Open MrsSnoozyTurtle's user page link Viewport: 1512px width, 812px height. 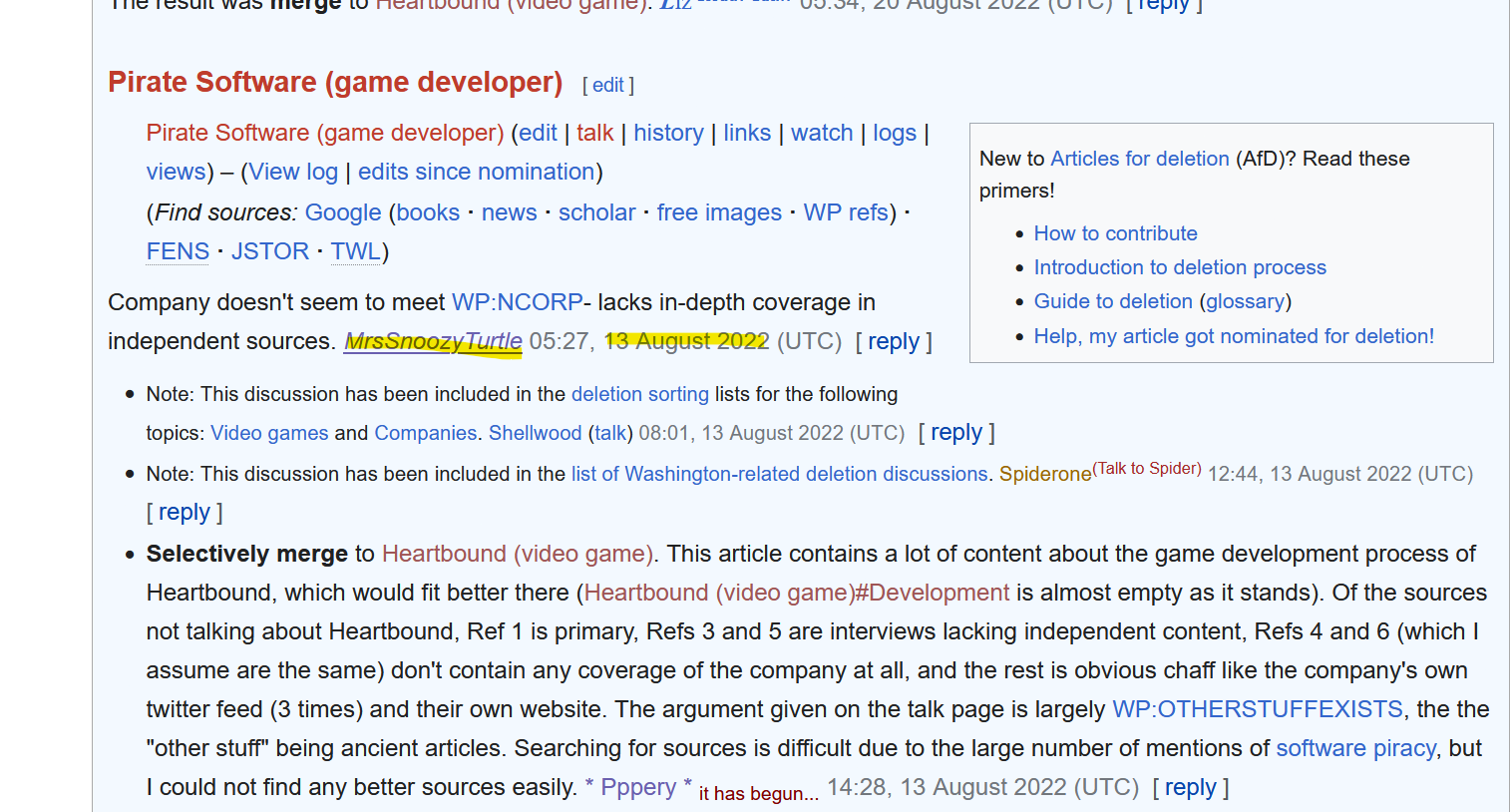click(x=434, y=341)
